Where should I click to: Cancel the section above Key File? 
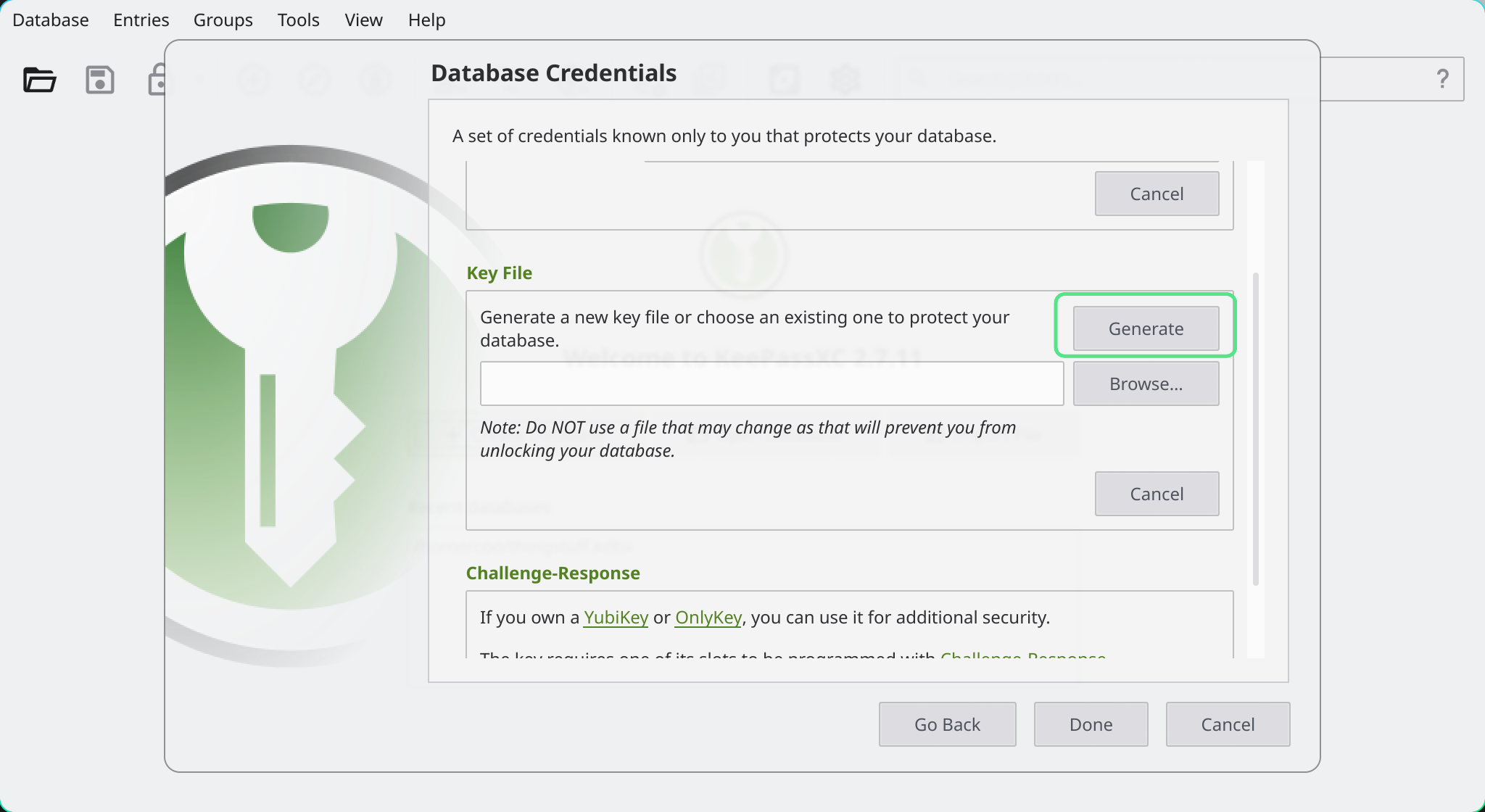click(x=1157, y=194)
